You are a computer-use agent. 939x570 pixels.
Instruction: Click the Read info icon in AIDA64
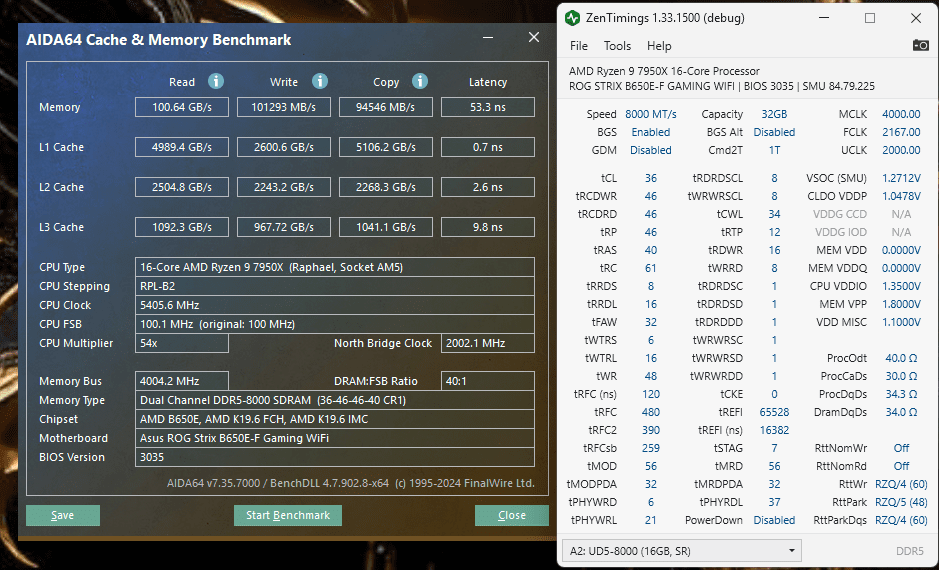click(216, 81)
